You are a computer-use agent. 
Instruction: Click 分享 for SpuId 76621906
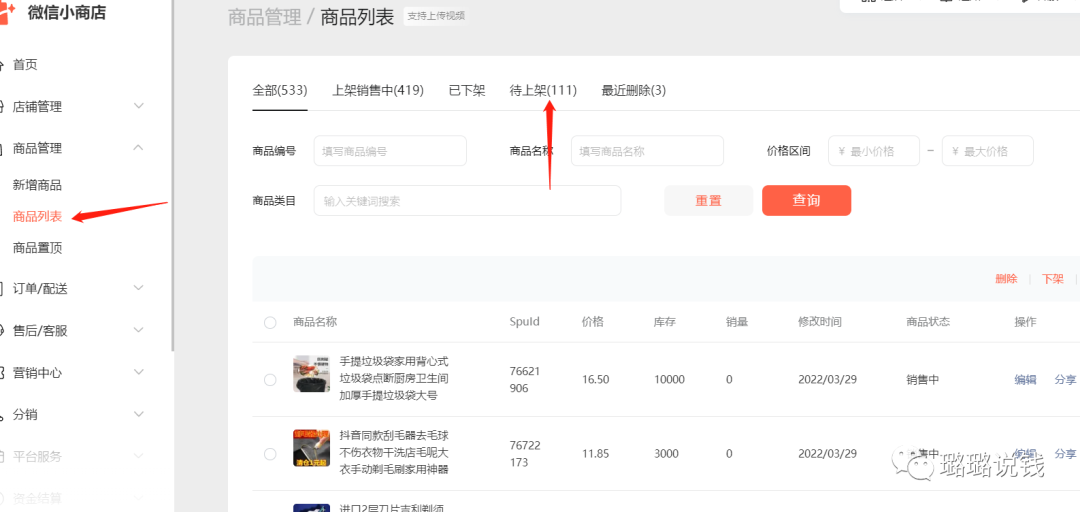click(1066, 380)
